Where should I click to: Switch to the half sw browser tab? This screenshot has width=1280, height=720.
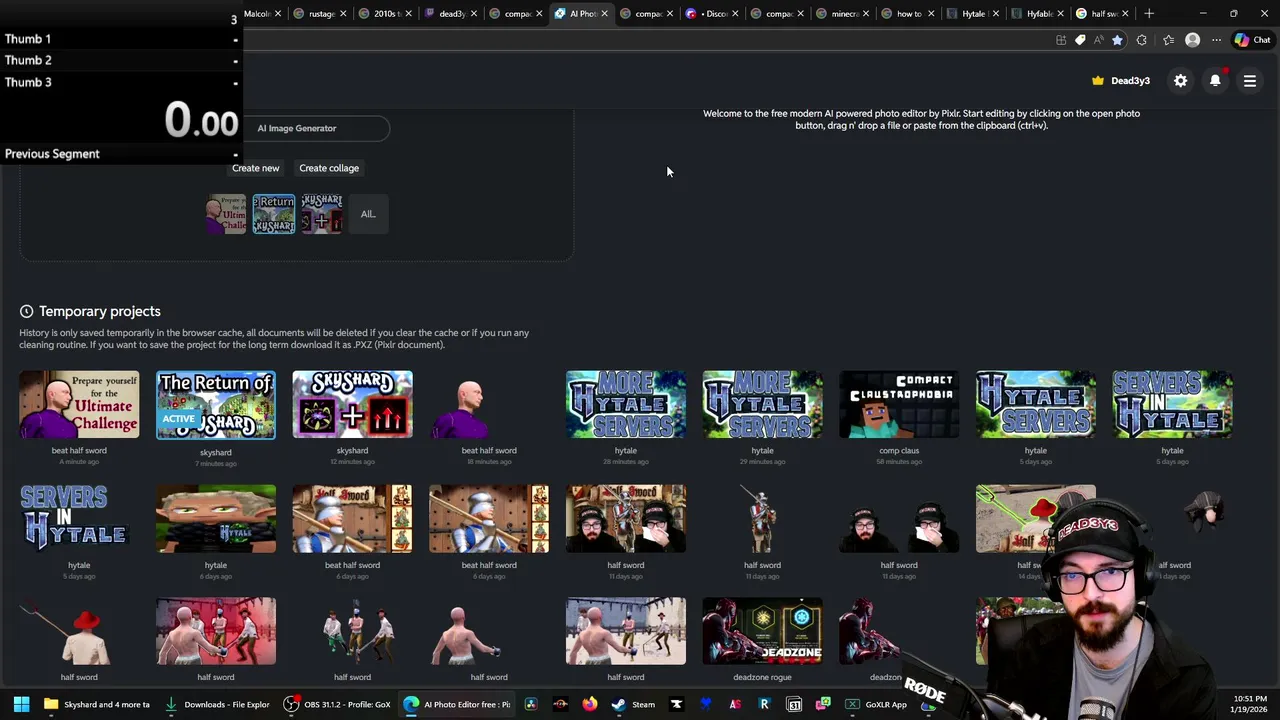pos(1104,14)
